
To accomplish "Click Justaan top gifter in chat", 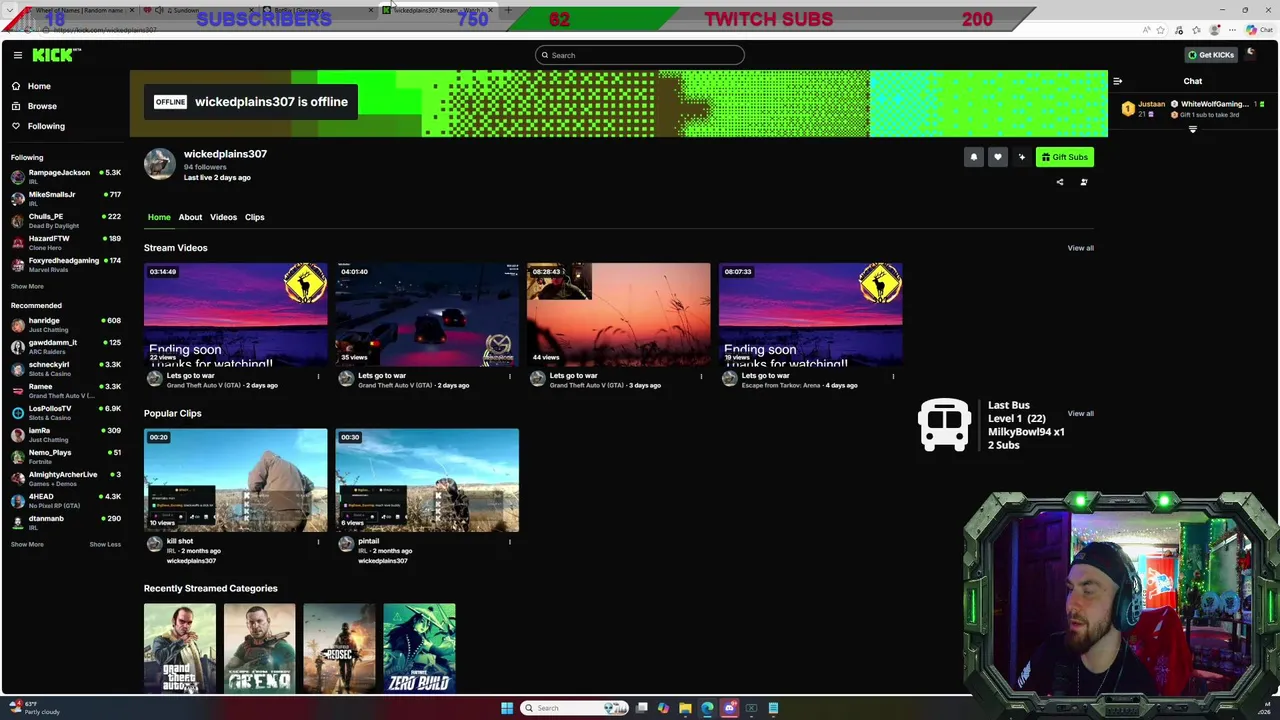I will pos(1144,108).
